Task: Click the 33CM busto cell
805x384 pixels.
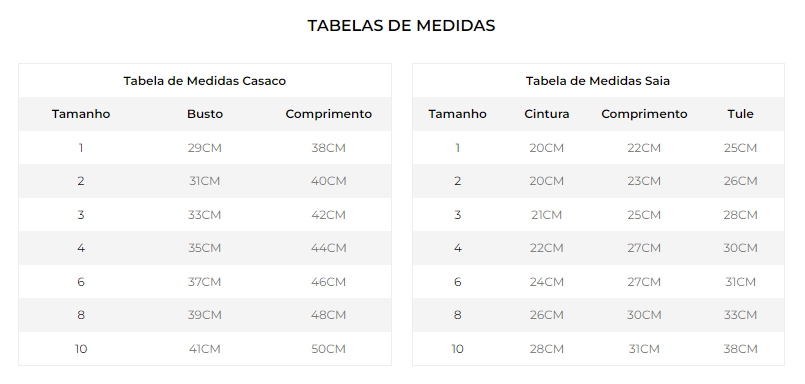Action: point(205,215)
